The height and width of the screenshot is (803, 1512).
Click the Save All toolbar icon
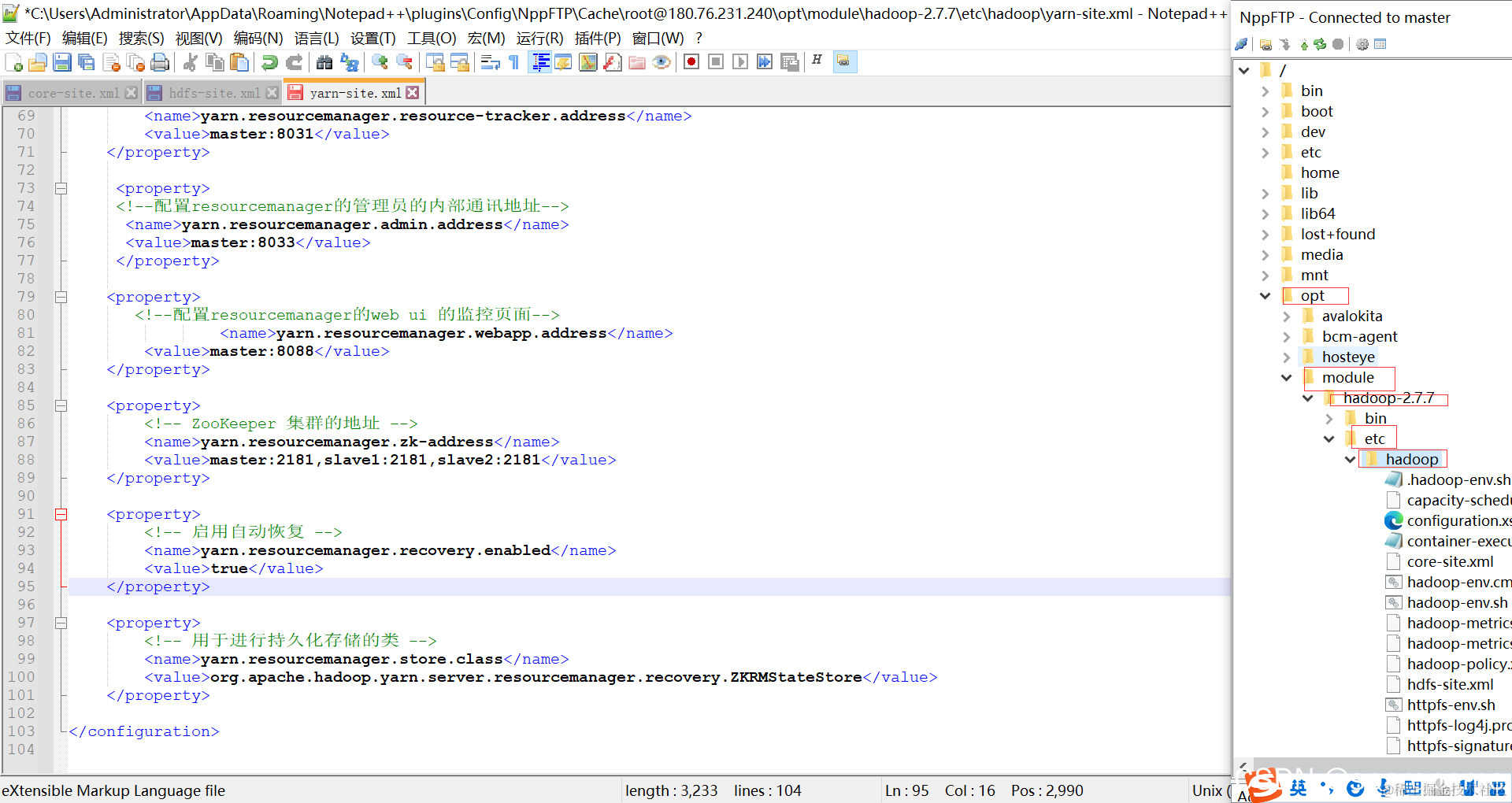point(87,62)
